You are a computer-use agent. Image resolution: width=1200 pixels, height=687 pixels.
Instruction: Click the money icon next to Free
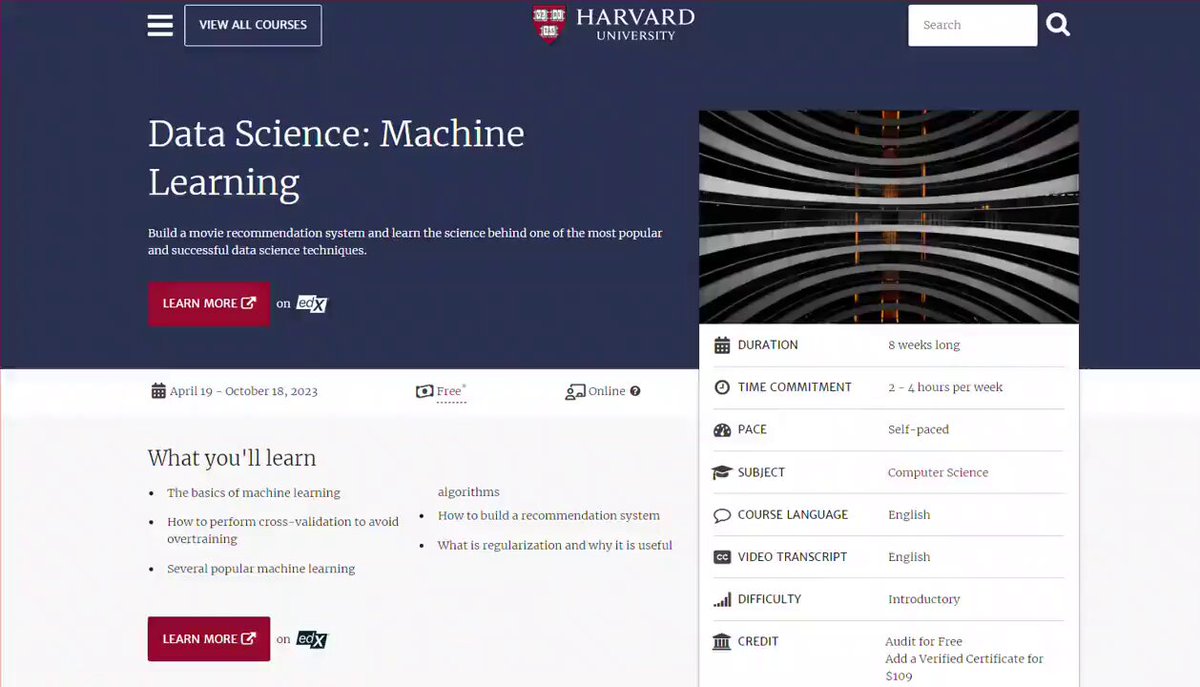[x=424, y=391]
